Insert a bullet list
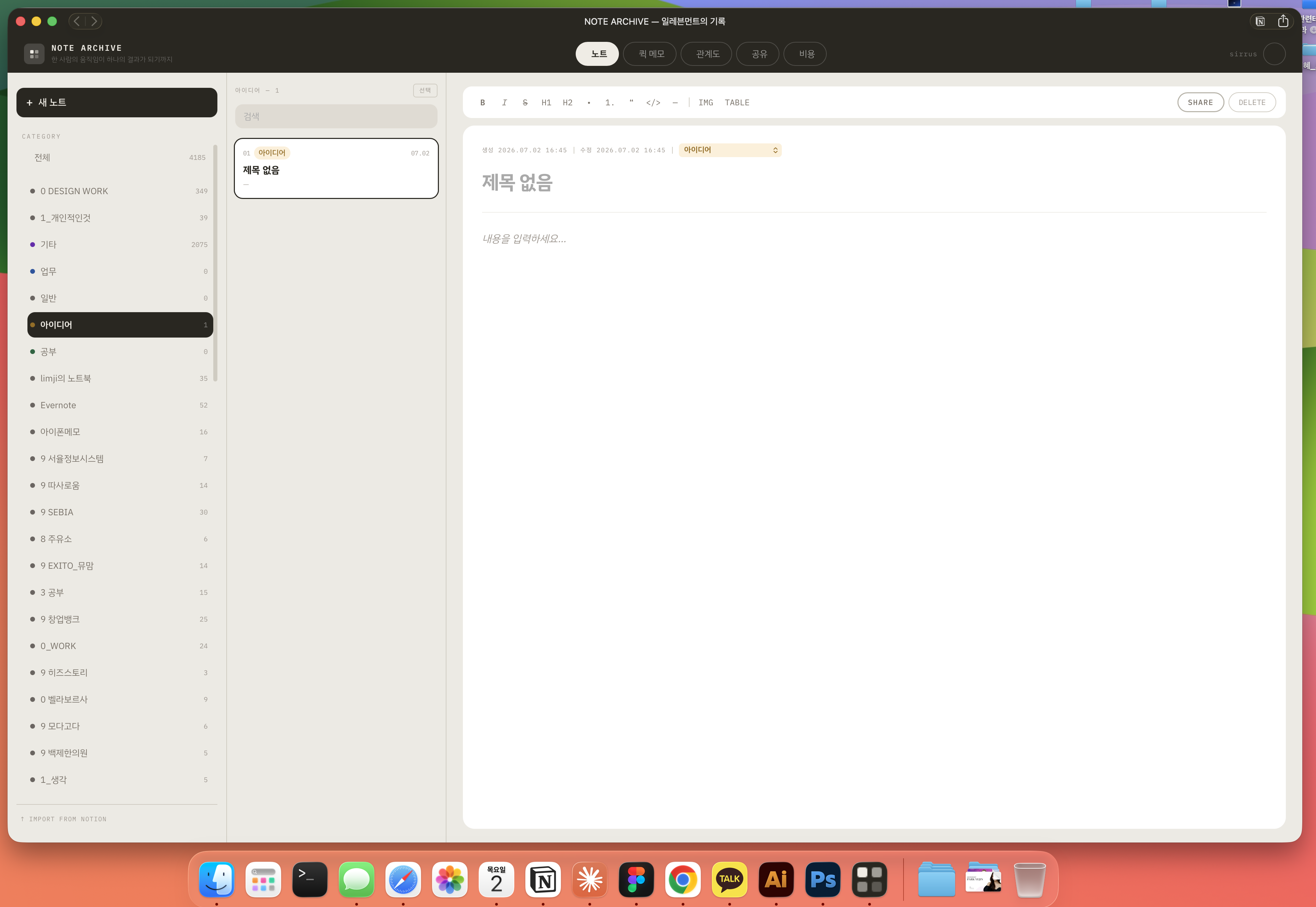 tap(588, 102)
